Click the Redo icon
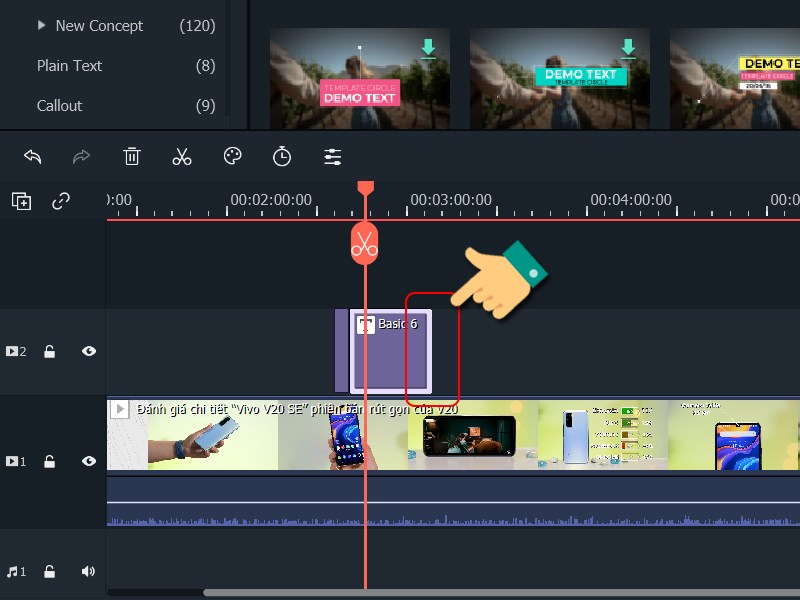The image size is (800, 600). [81, 157]
